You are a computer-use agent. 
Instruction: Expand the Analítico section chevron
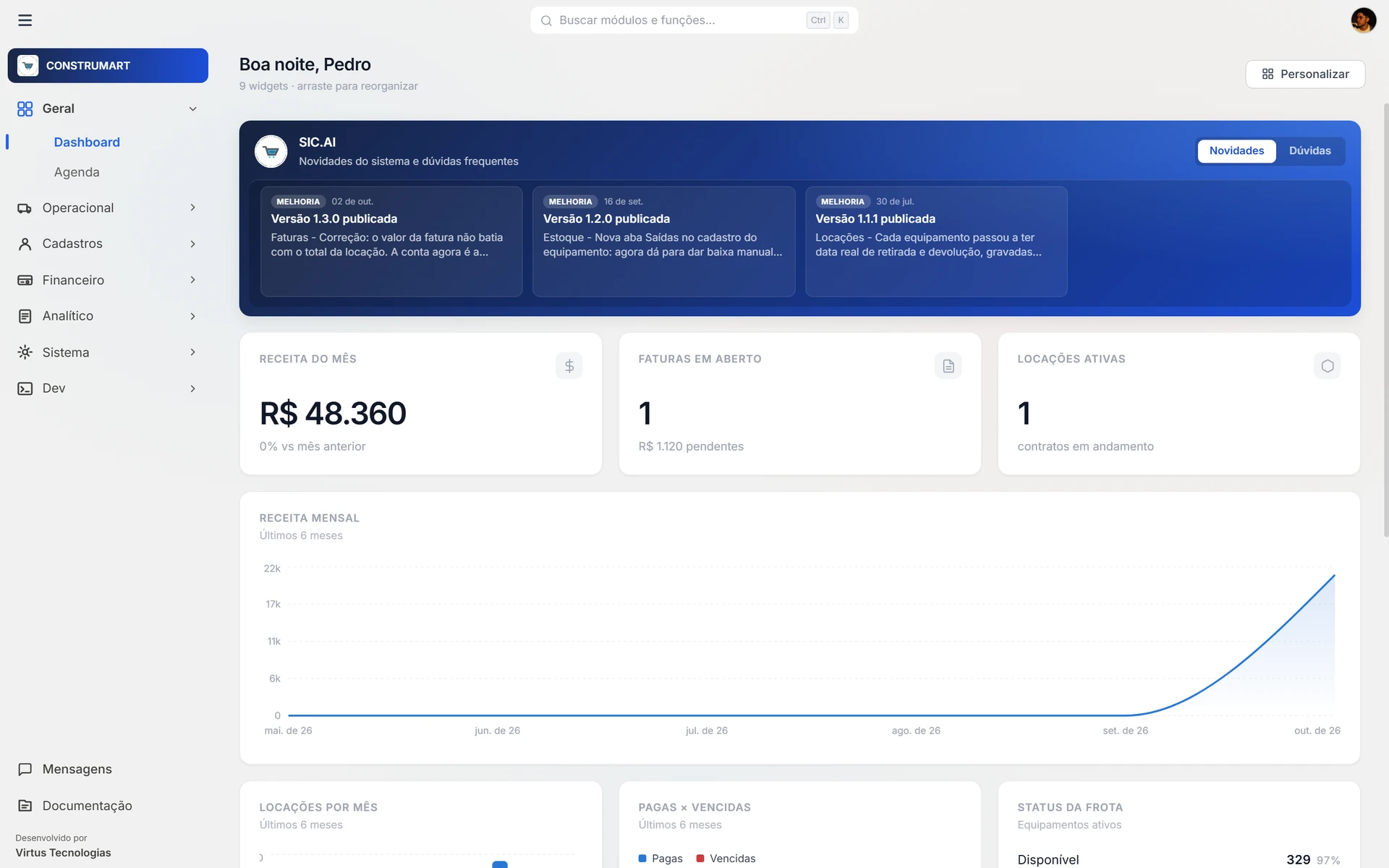[x=192, y=316]
